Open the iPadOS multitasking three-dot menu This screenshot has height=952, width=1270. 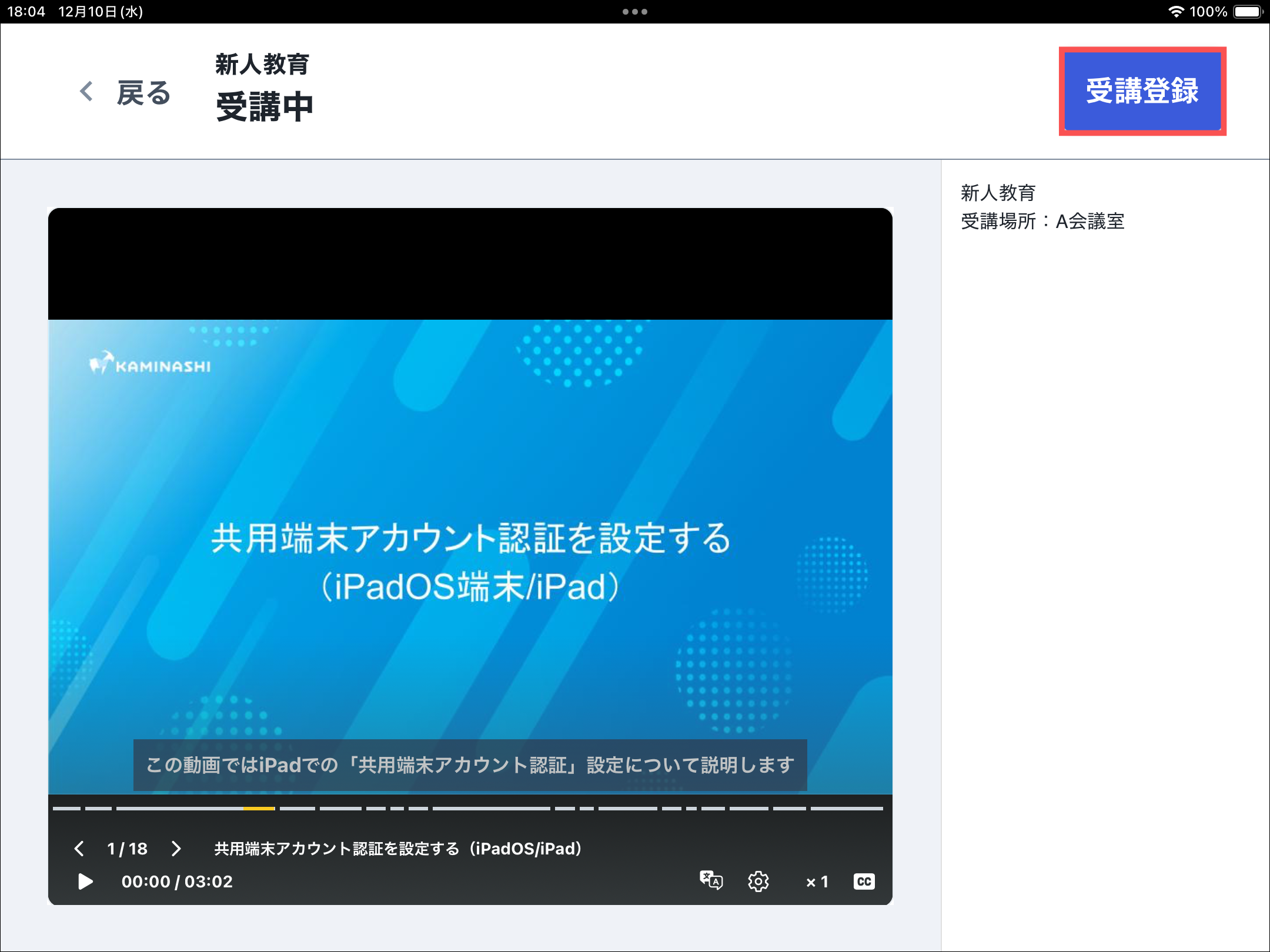[x=635, y=12]
